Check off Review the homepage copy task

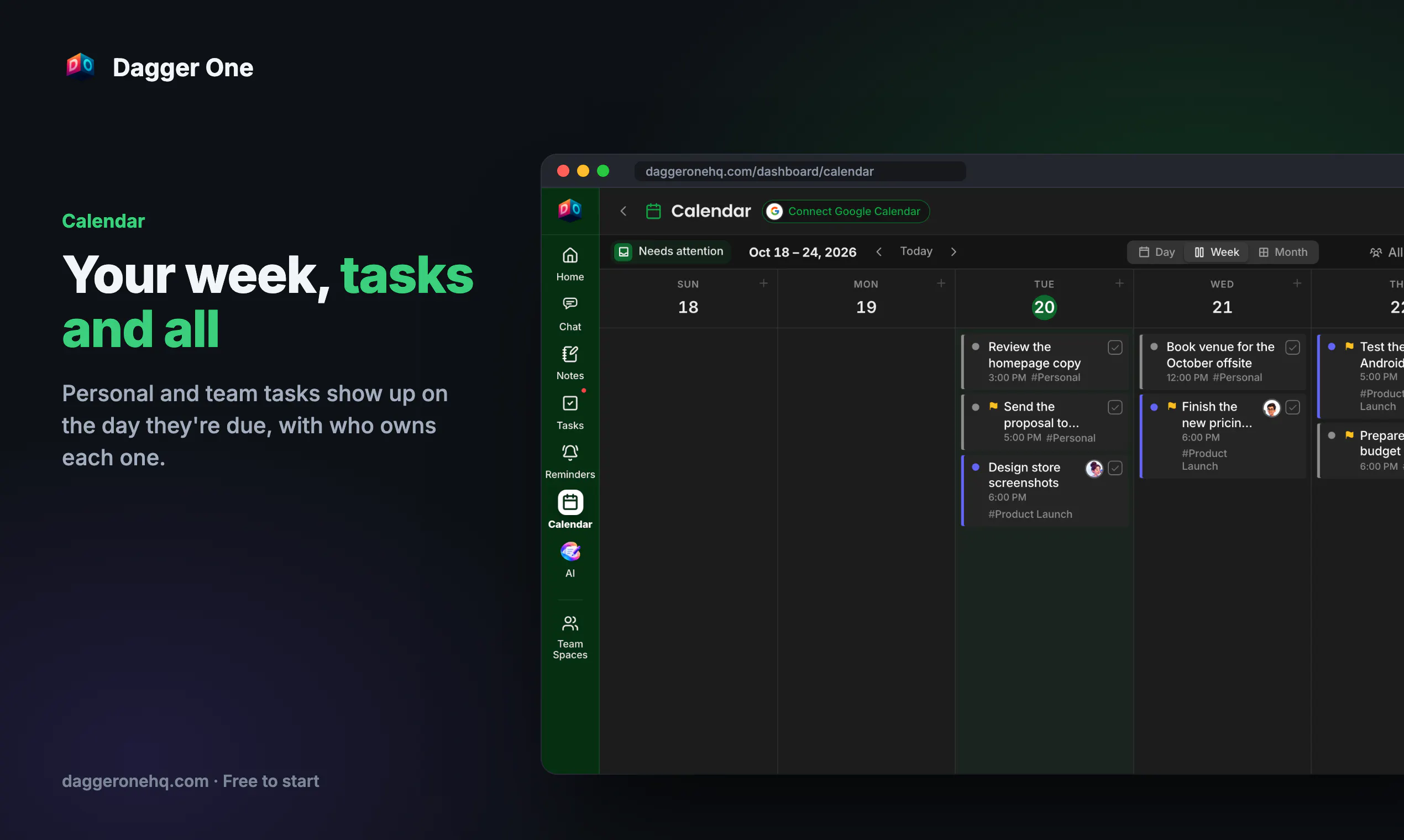coord(1115,347)
